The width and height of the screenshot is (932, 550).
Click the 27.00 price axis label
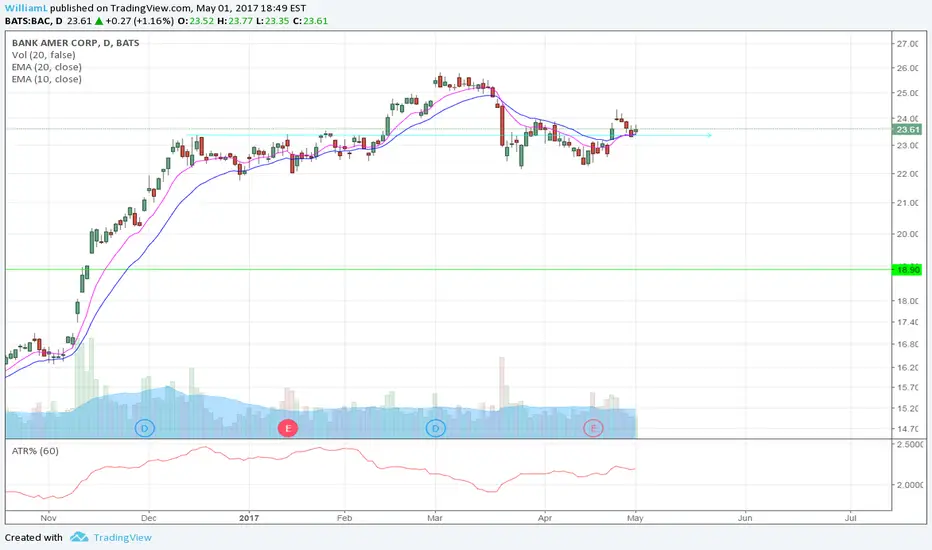tap(908, 44)
